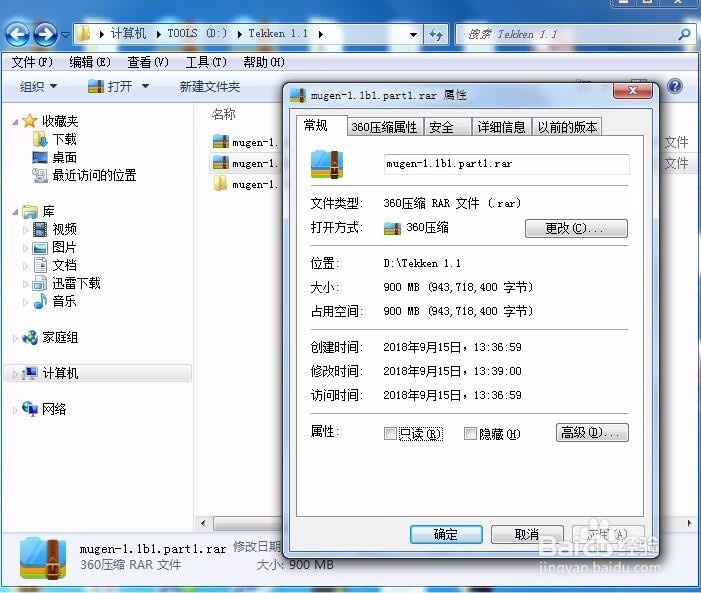Click Tekken 1.1 breadcrumb segment
This screenshot has width=701, height=593.
pos(278,34)
